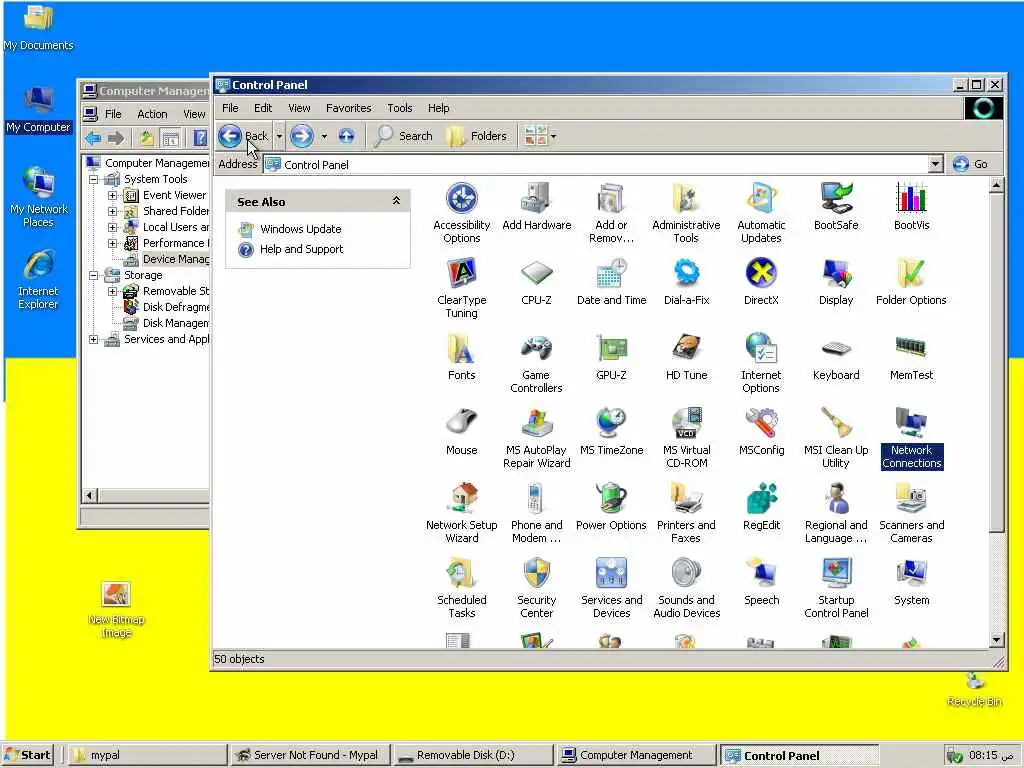Select the Keyboard icon
1024x768 pixels.
(x=836, y=357)
